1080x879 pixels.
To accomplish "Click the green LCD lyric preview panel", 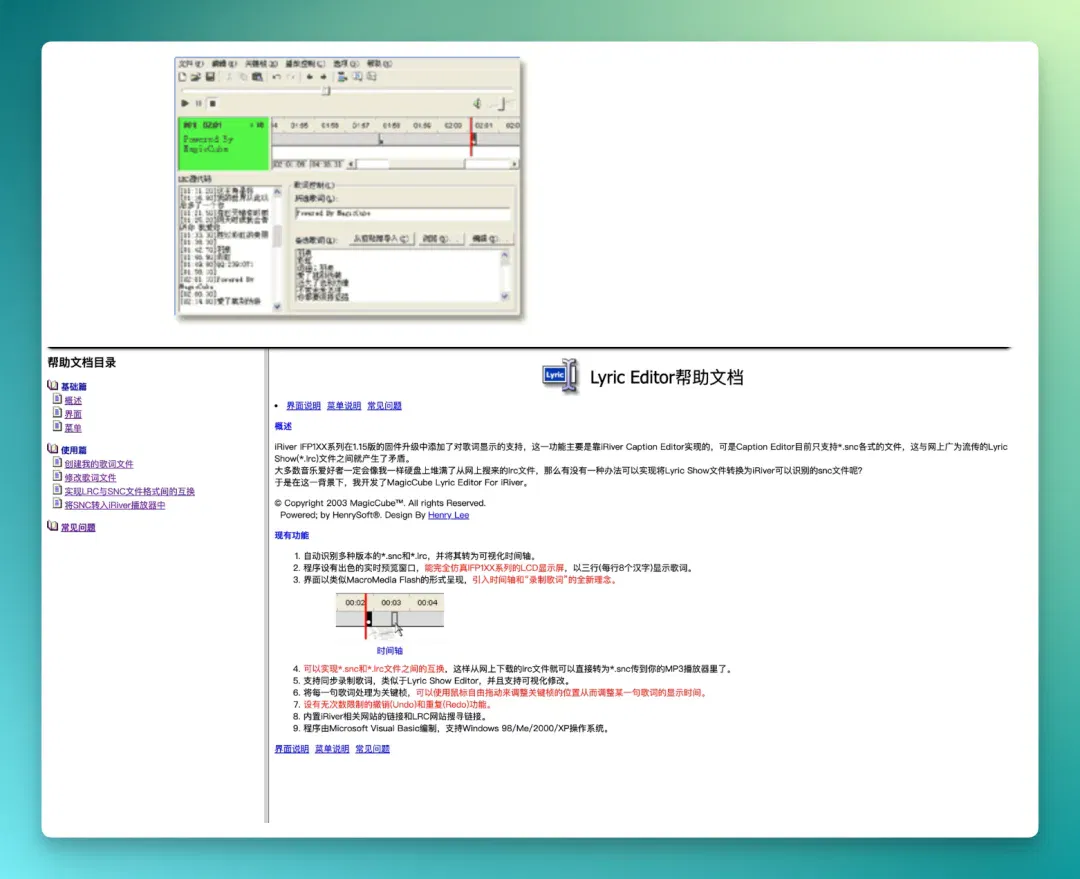I will tap(223, 143).
